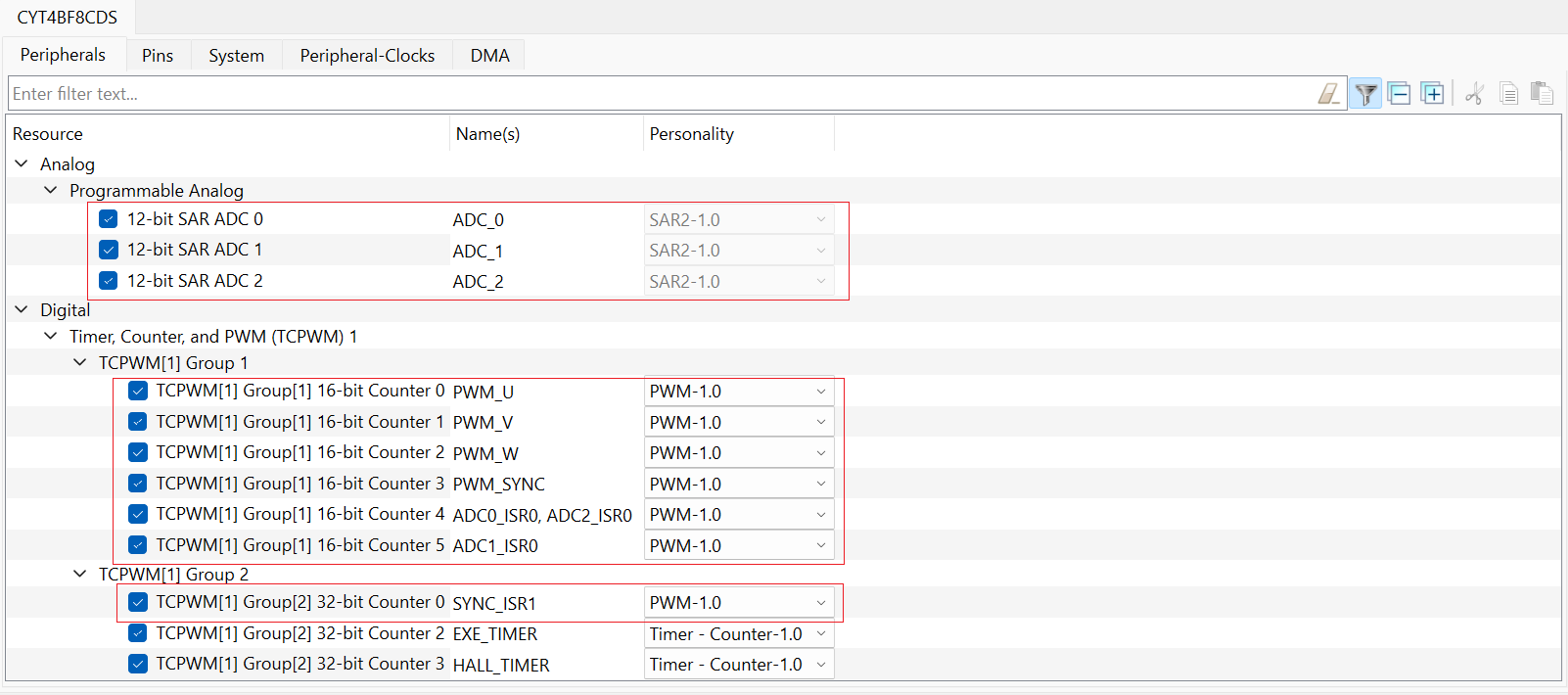Image resolution: width=1568 pixels, height=695 pixels.
Task: Uncheck the 12-bit SAR ADC 2 checkbox
Action: [109, 281]
